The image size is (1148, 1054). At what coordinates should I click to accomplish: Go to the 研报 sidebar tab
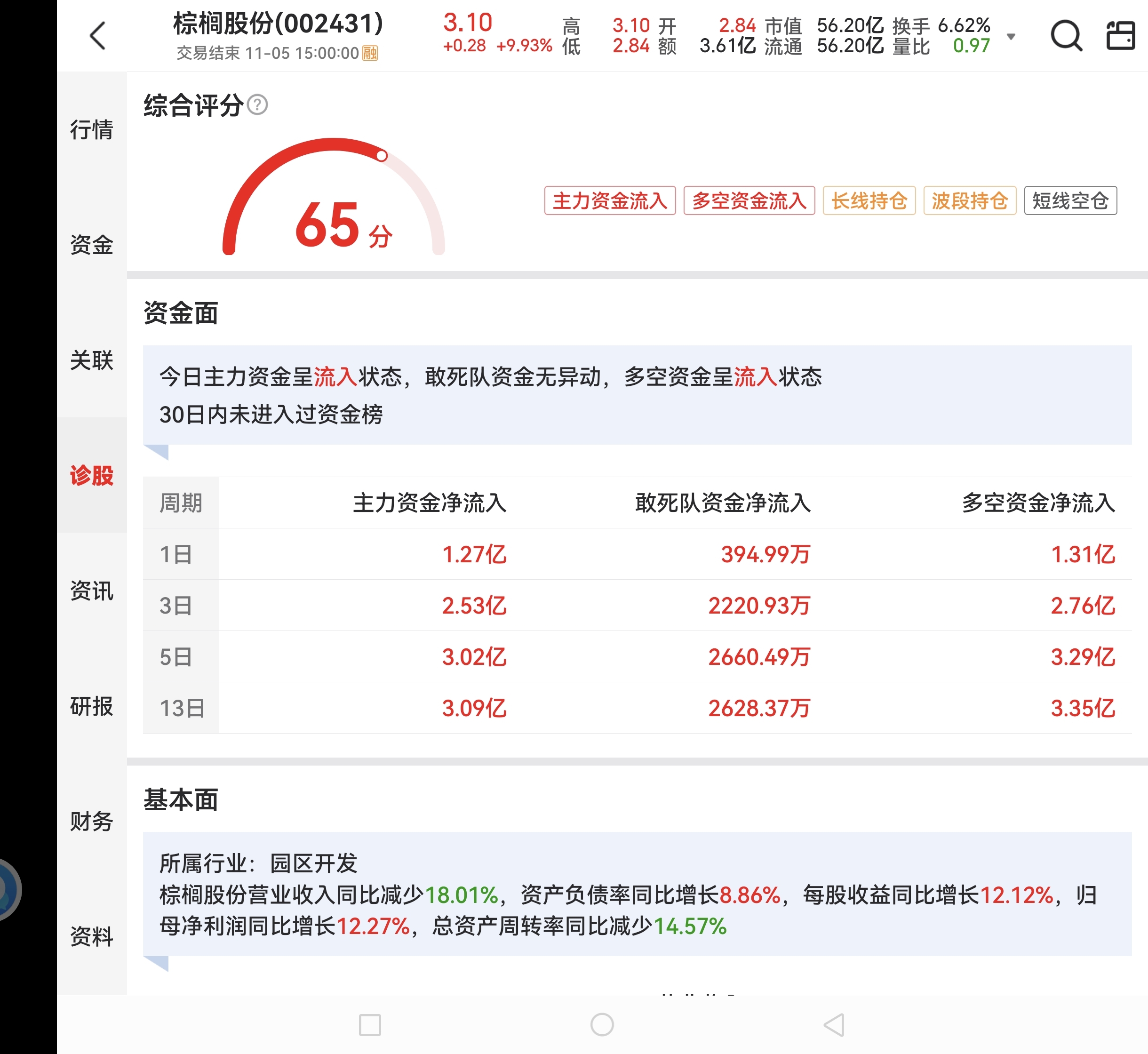tap(91, 706)
